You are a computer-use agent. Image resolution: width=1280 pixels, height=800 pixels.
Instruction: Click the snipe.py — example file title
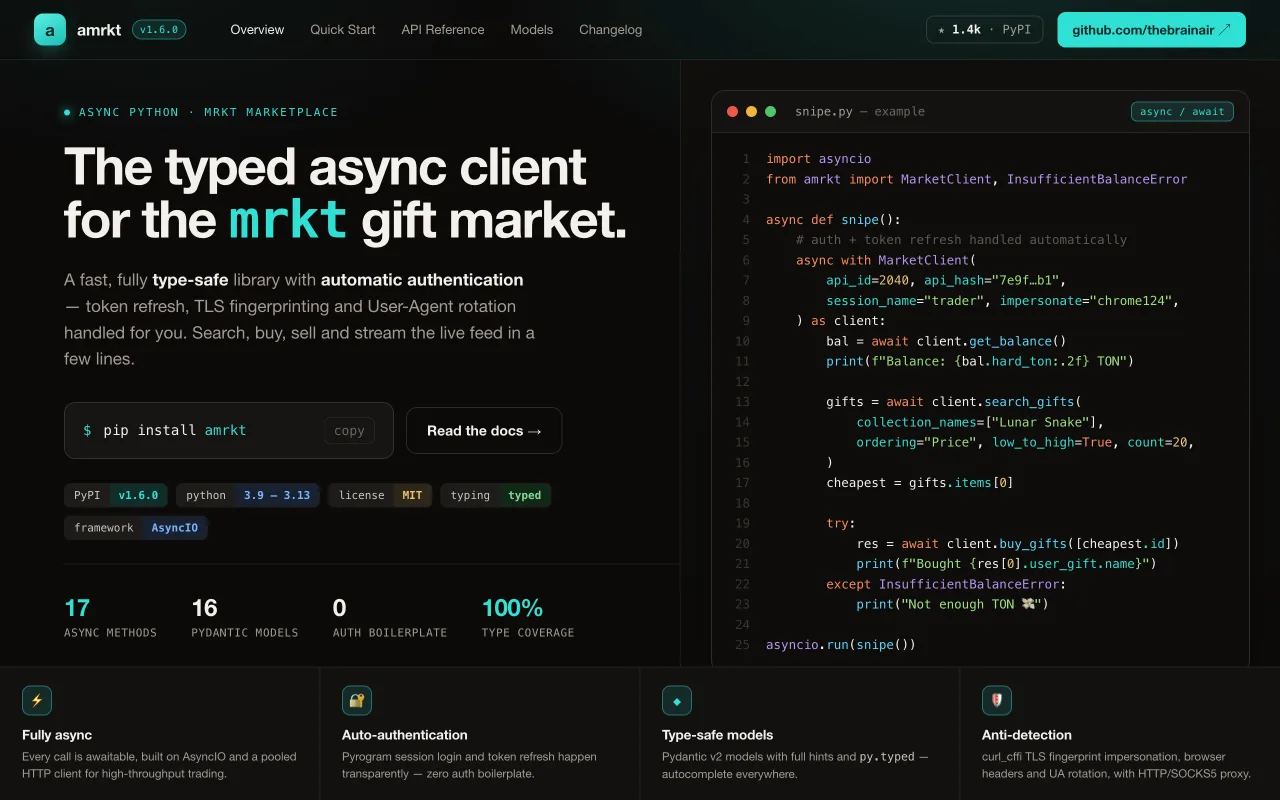860,112
